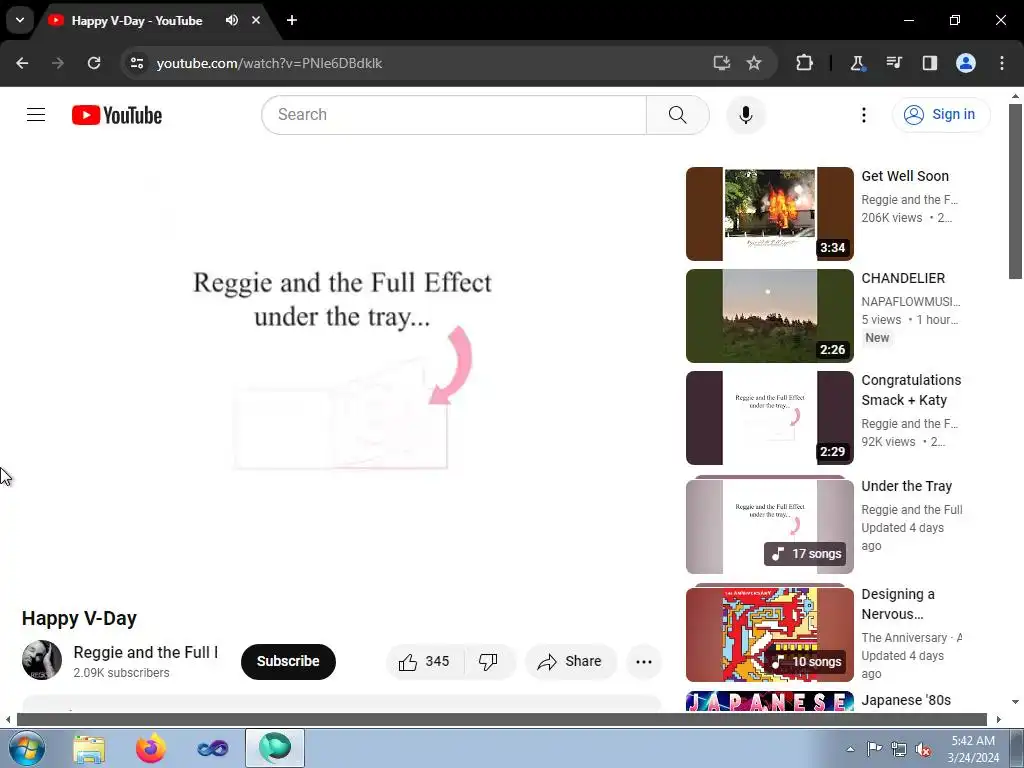Click the Under the Tray playlist title
Image resolution: width=1024 pixels, height=768 pixels.
coord(906,486)
